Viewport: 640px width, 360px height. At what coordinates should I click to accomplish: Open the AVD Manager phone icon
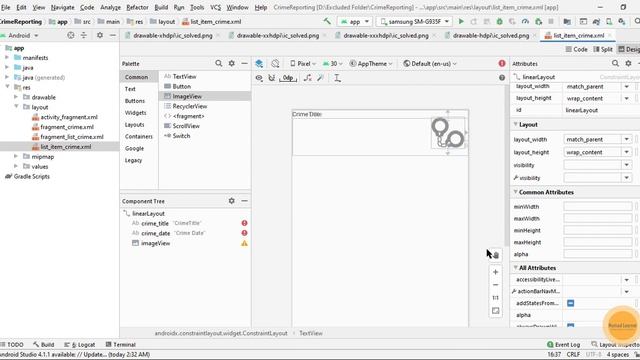point(609,22)
